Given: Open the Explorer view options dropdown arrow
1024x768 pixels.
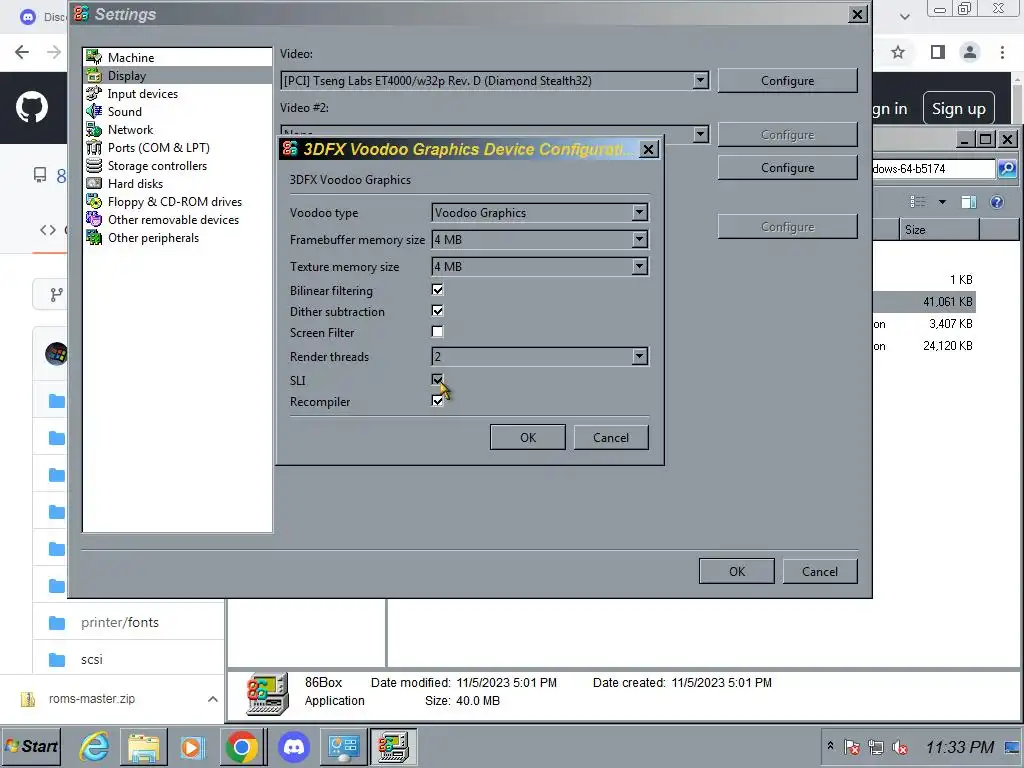Looking at the screenshot, I should coord(942,202).
